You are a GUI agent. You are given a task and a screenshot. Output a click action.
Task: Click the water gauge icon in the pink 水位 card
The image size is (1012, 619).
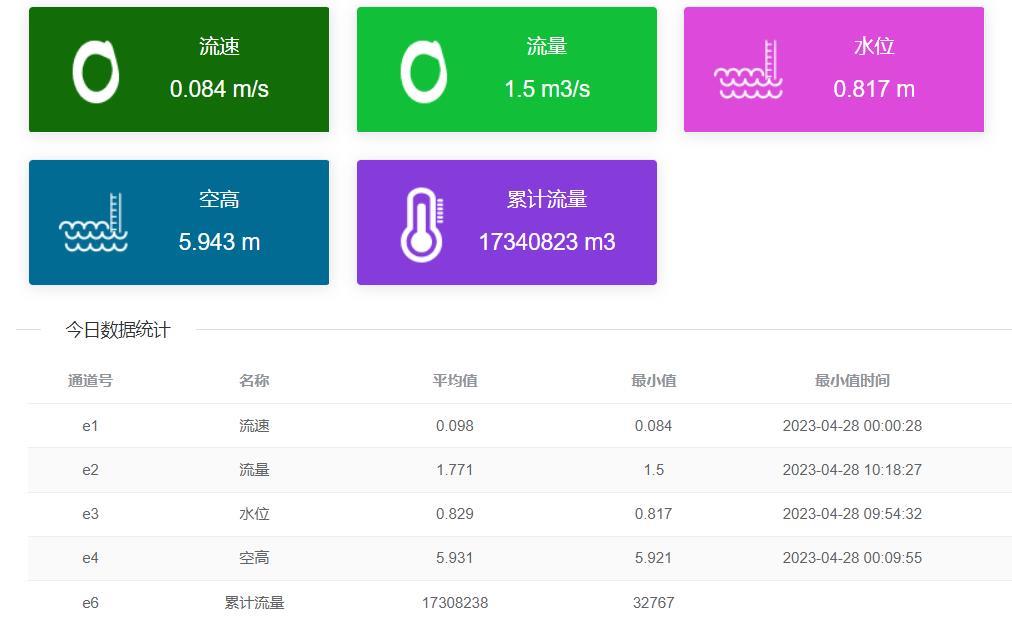click(748, 71)
